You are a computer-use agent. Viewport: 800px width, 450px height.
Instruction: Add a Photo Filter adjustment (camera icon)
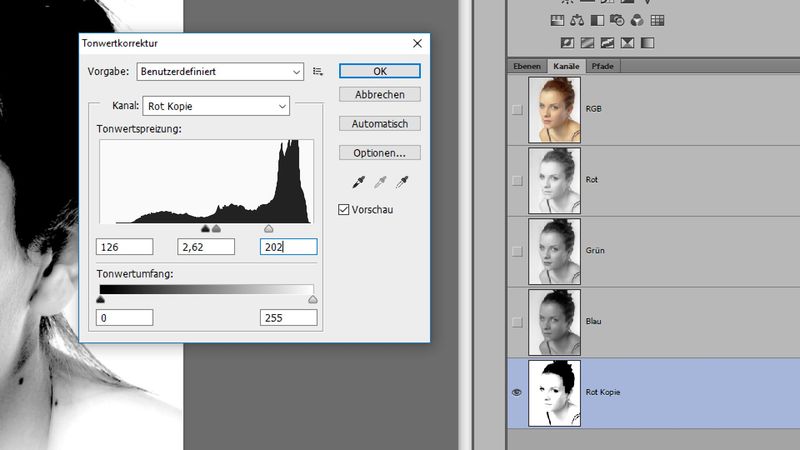(x=619, y=19)
